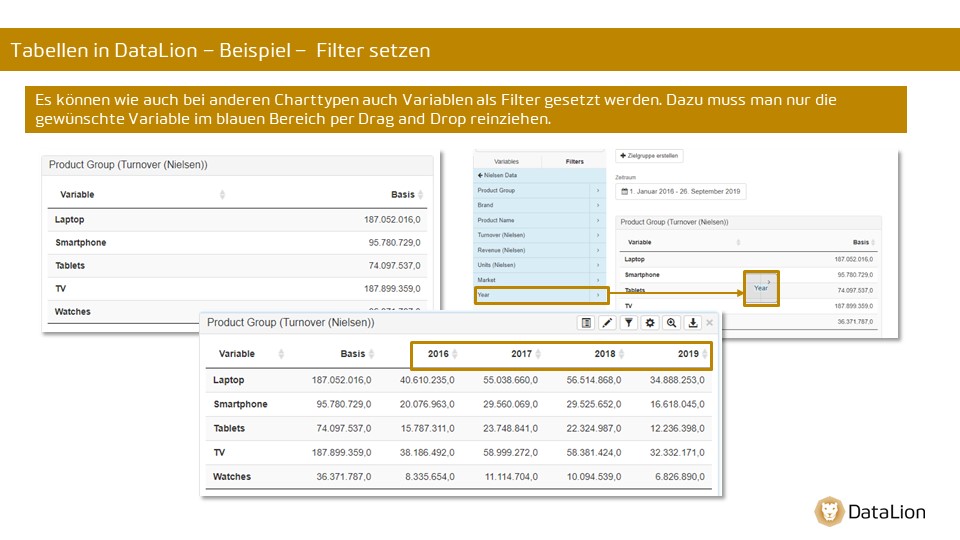The image size is (960, 540).
Task: Click value 6.826.890,0 in Watches row
Action: pyautogui.click(x=680, y=476)
